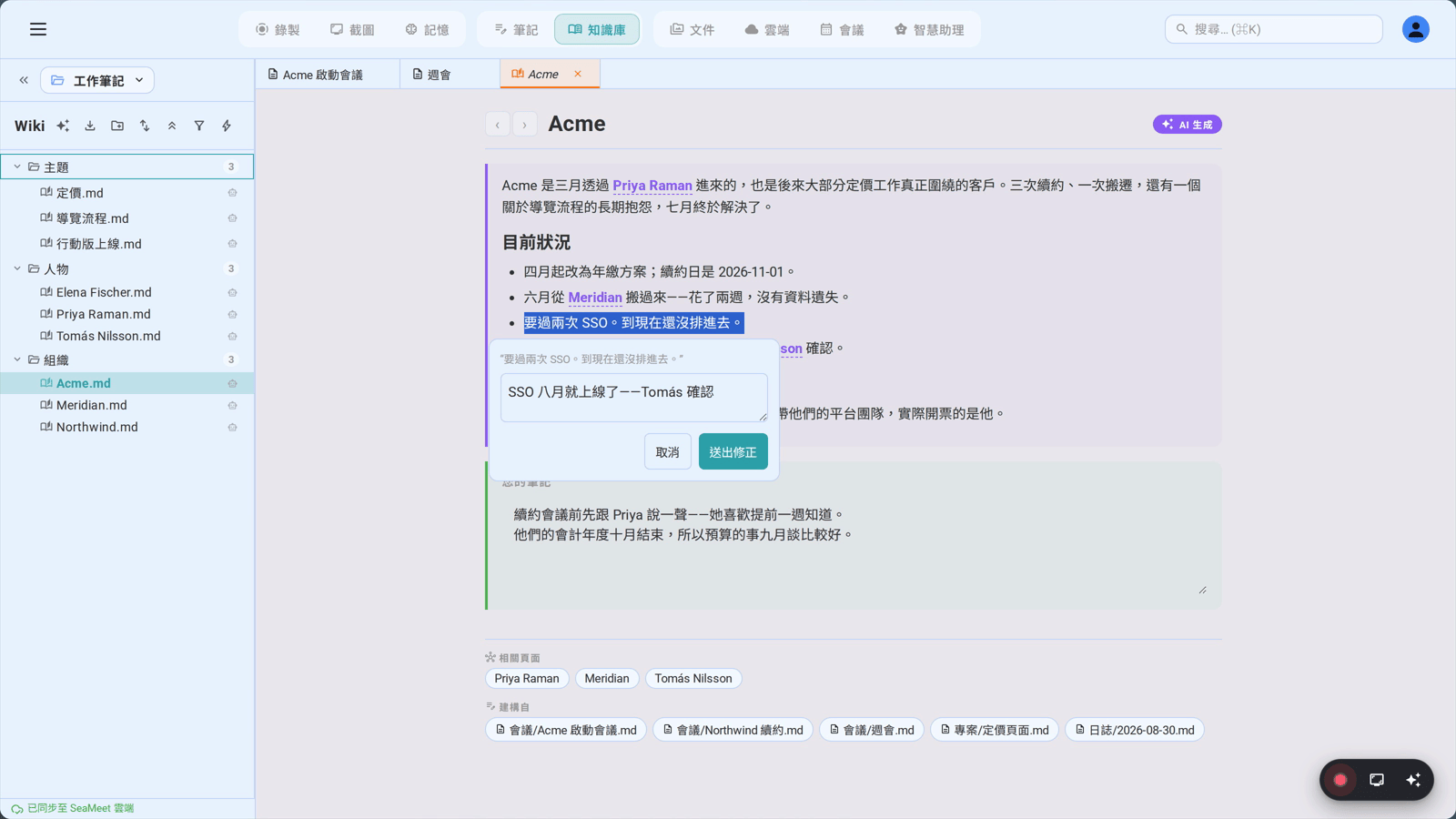1456x819 pixels.
Task: Click robot icon beside Northwind.md
Action: pos(232,428)
